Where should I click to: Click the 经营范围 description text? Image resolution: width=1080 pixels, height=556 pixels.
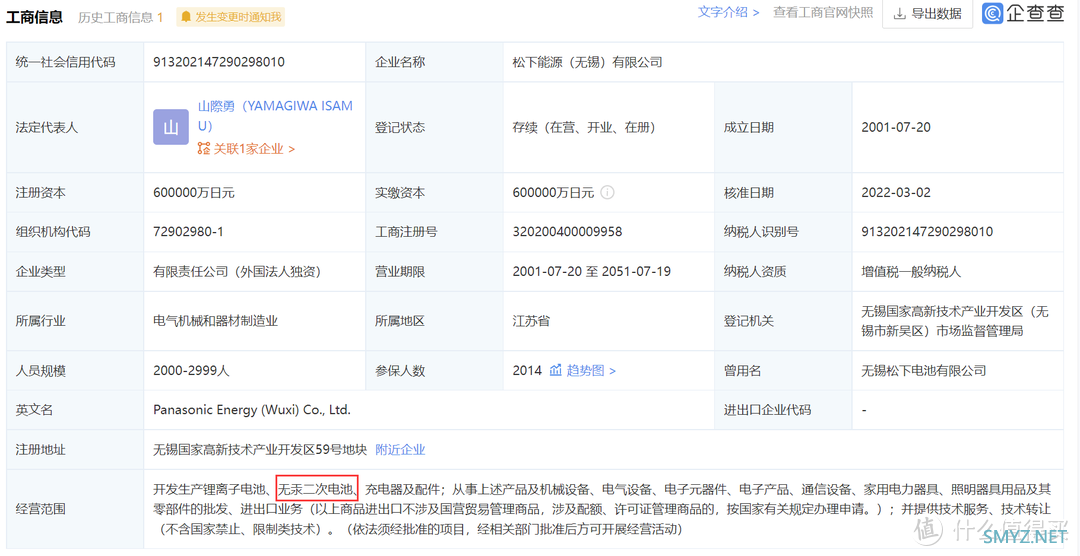(x=603, y=510)
